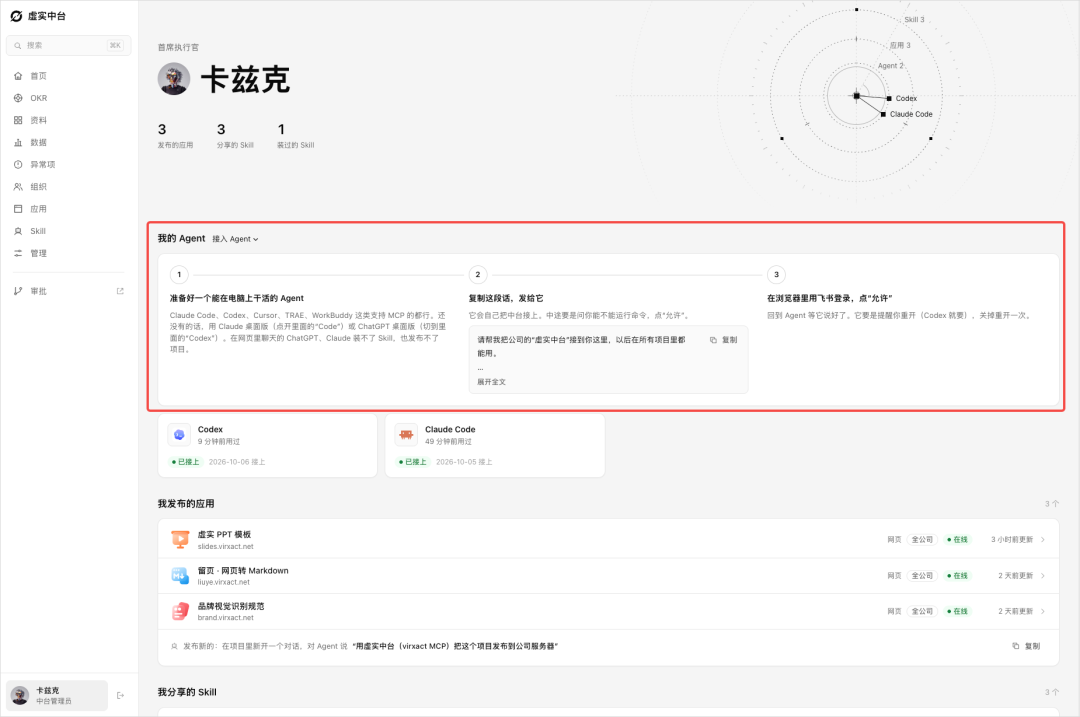Click the brand.virxact.net address

(x=225, y=618)
